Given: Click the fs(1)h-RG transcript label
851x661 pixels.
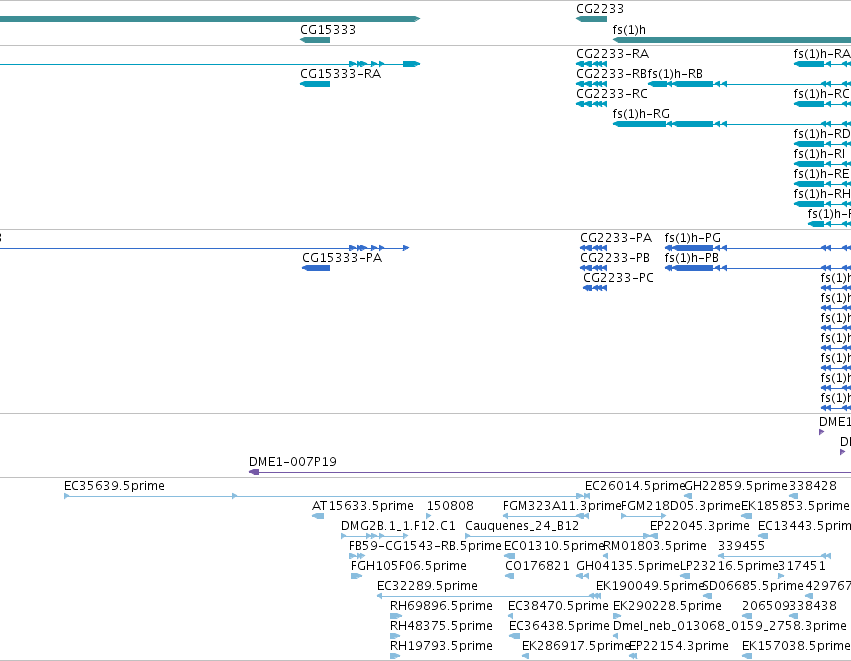Looking at the screenshot, I should [x=641, y=114].
